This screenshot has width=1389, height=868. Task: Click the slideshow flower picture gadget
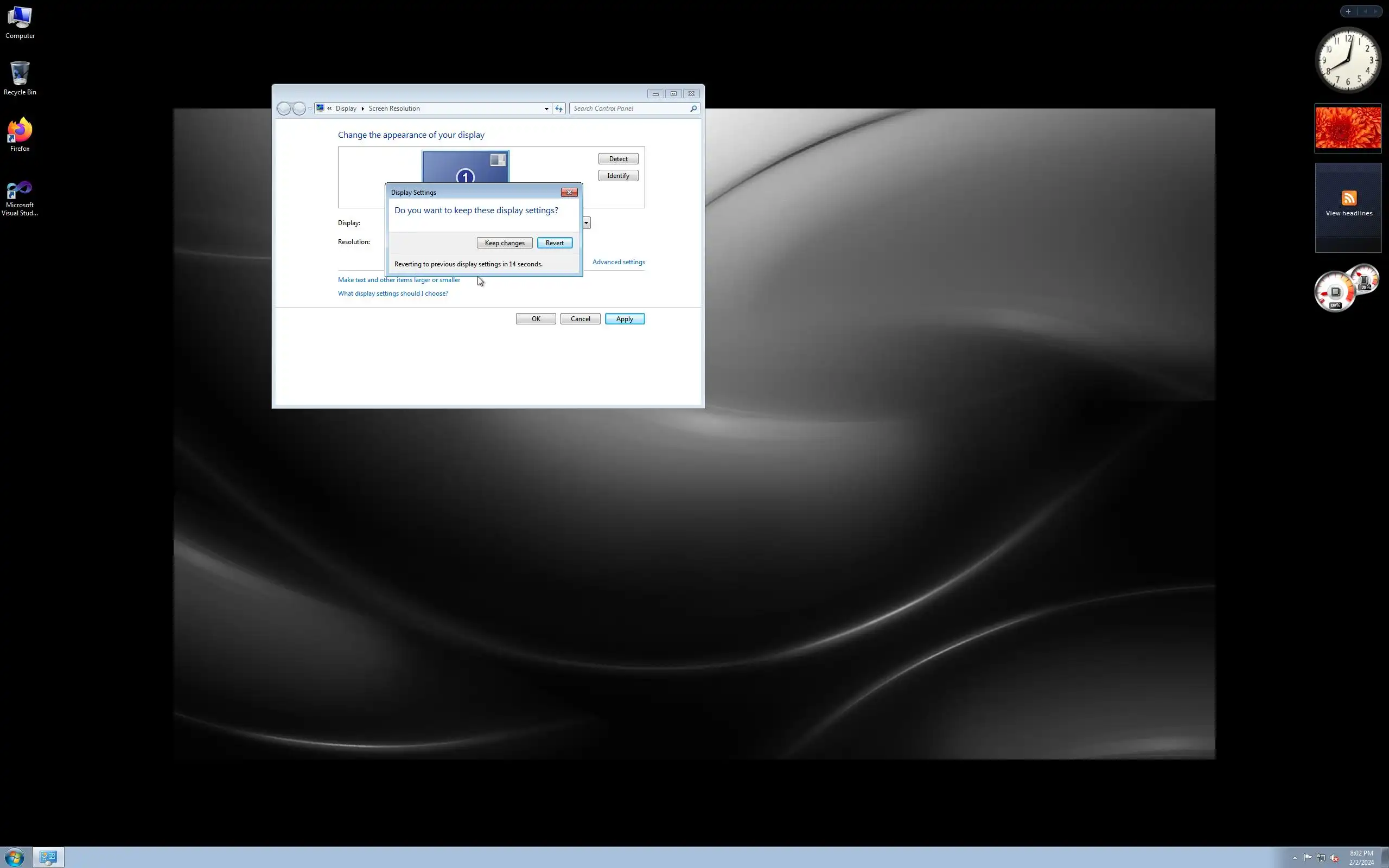pos(1348,128)
